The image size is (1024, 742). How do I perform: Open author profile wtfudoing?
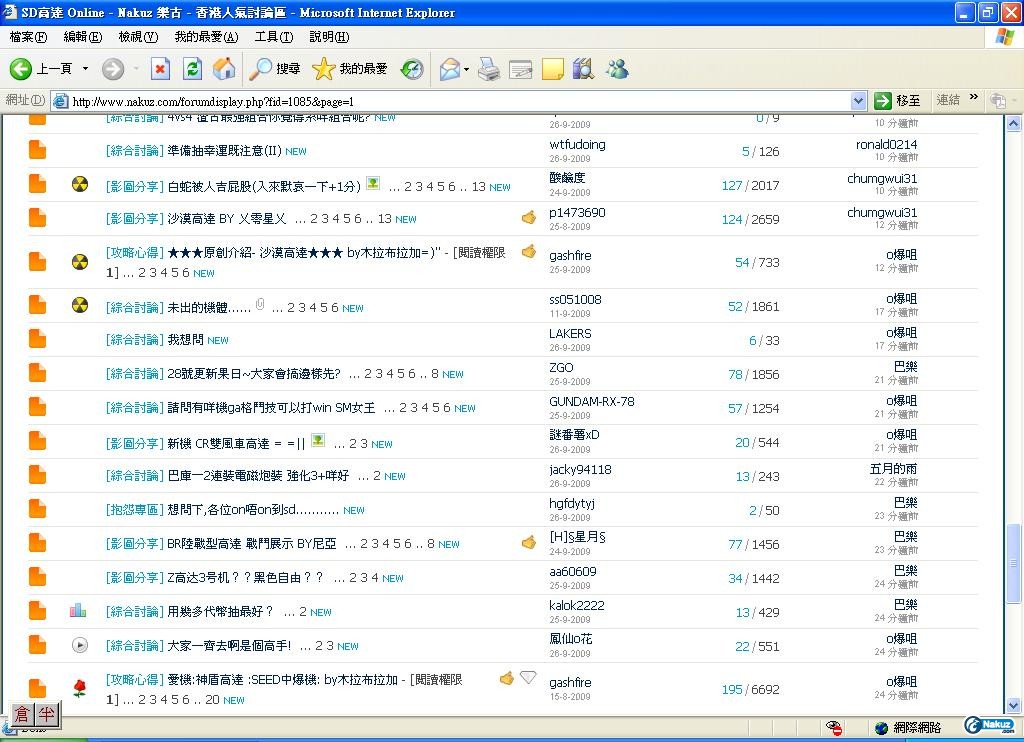pyautogui.click(x=577, y=145)
